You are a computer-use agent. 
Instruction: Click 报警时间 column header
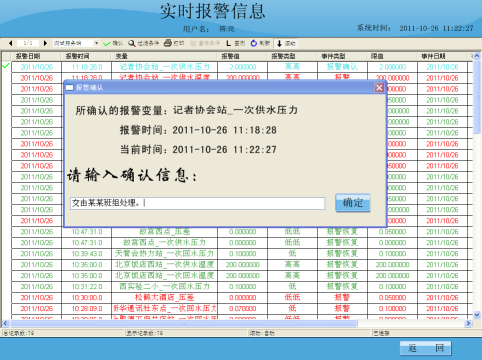(86, 56)
